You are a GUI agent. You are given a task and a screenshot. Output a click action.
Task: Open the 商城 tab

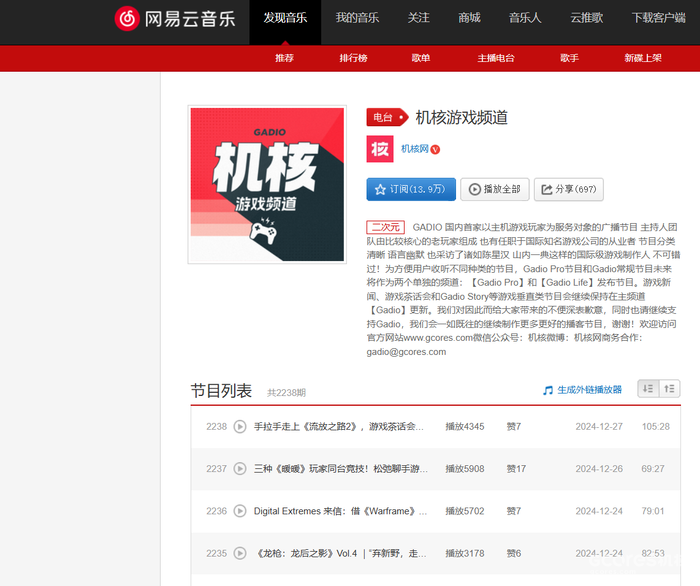click(470, 18)
